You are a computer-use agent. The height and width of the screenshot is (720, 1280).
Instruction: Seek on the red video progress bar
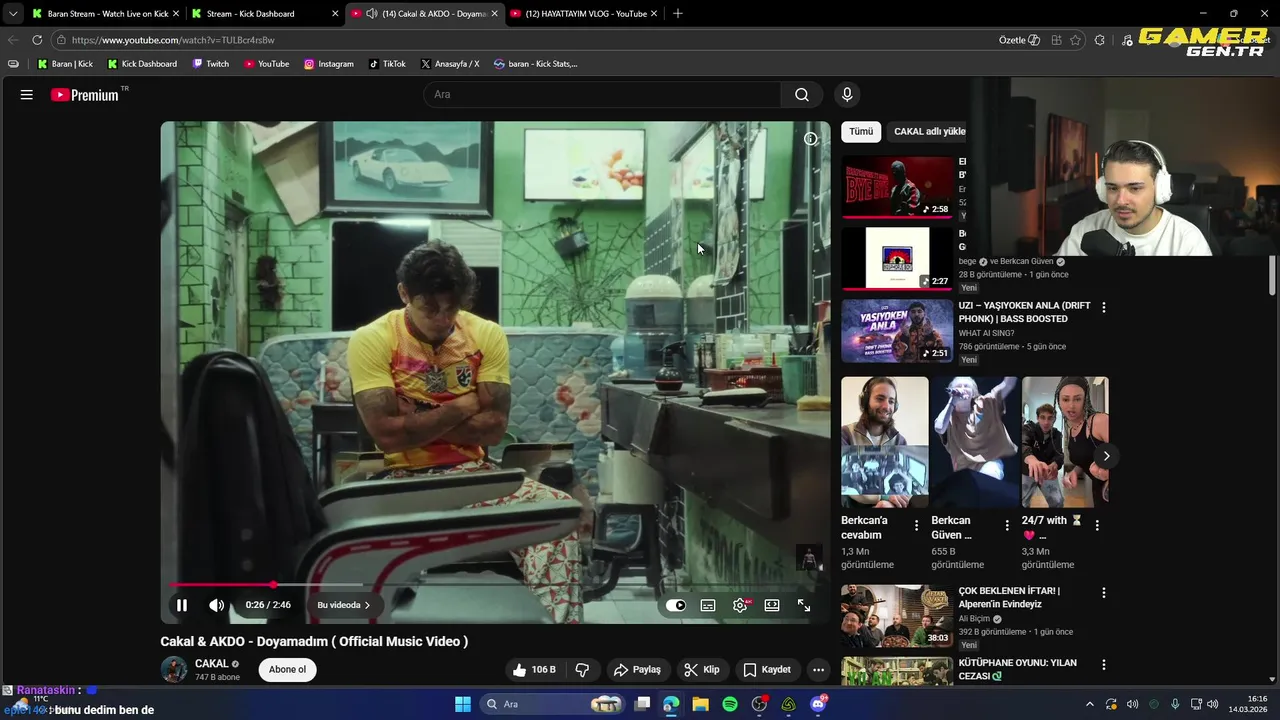tap(496, 585)
